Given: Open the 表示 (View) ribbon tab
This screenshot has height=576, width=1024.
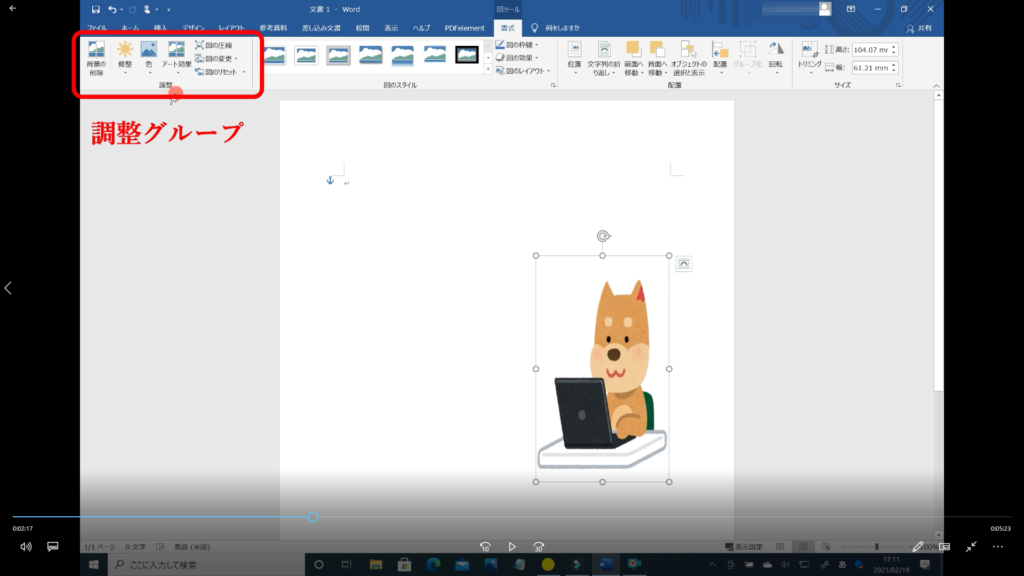Looking at the screenshot, I should click(x=391, y=27).
